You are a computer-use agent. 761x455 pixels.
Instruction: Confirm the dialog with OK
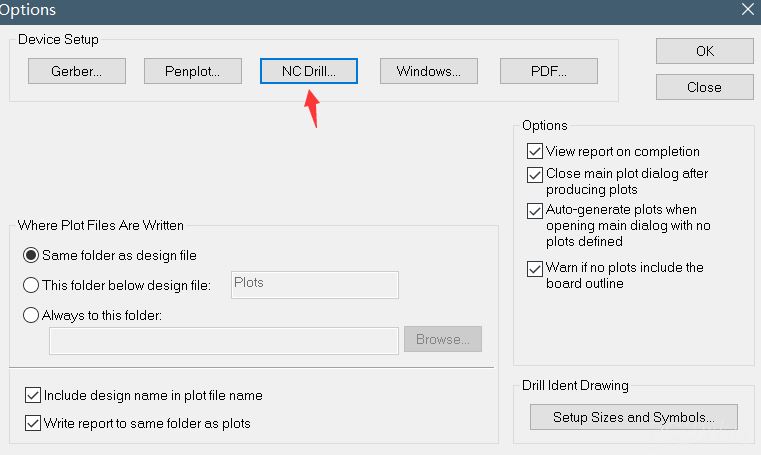[705, 51]
